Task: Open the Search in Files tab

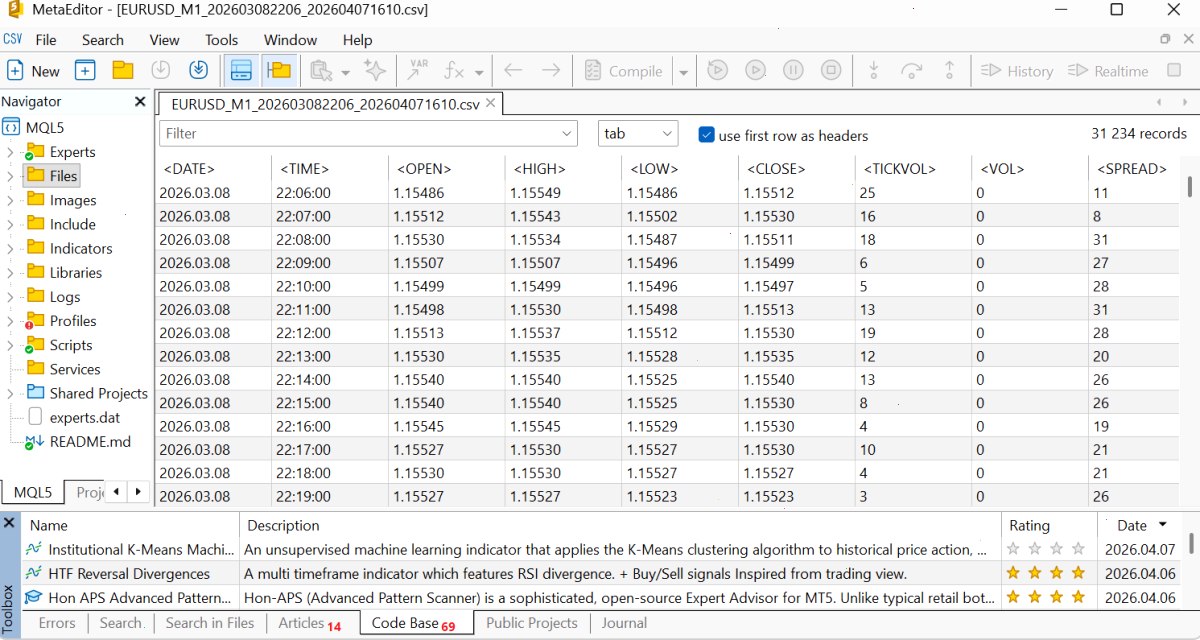Action: click(x=210, y=623)
